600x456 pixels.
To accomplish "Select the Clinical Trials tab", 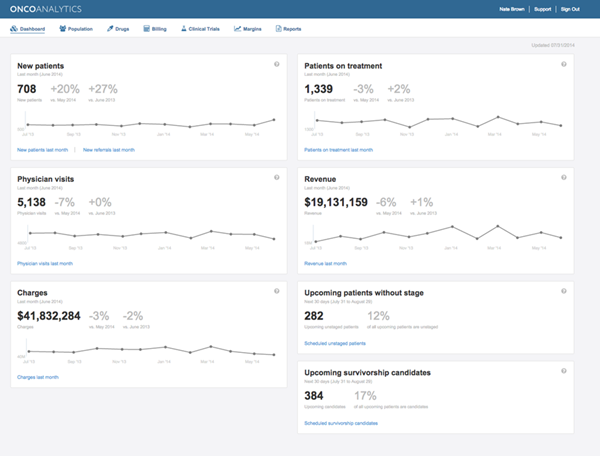I will point(201,29).
